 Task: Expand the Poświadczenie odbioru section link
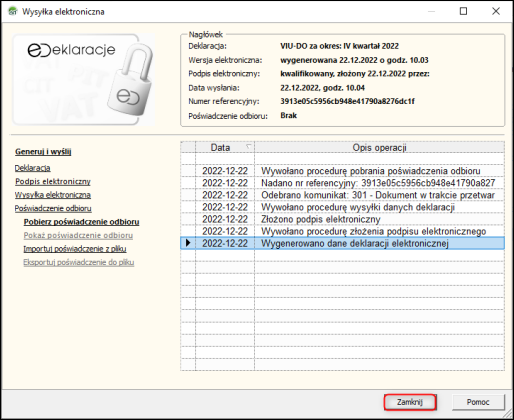[53, 208]
